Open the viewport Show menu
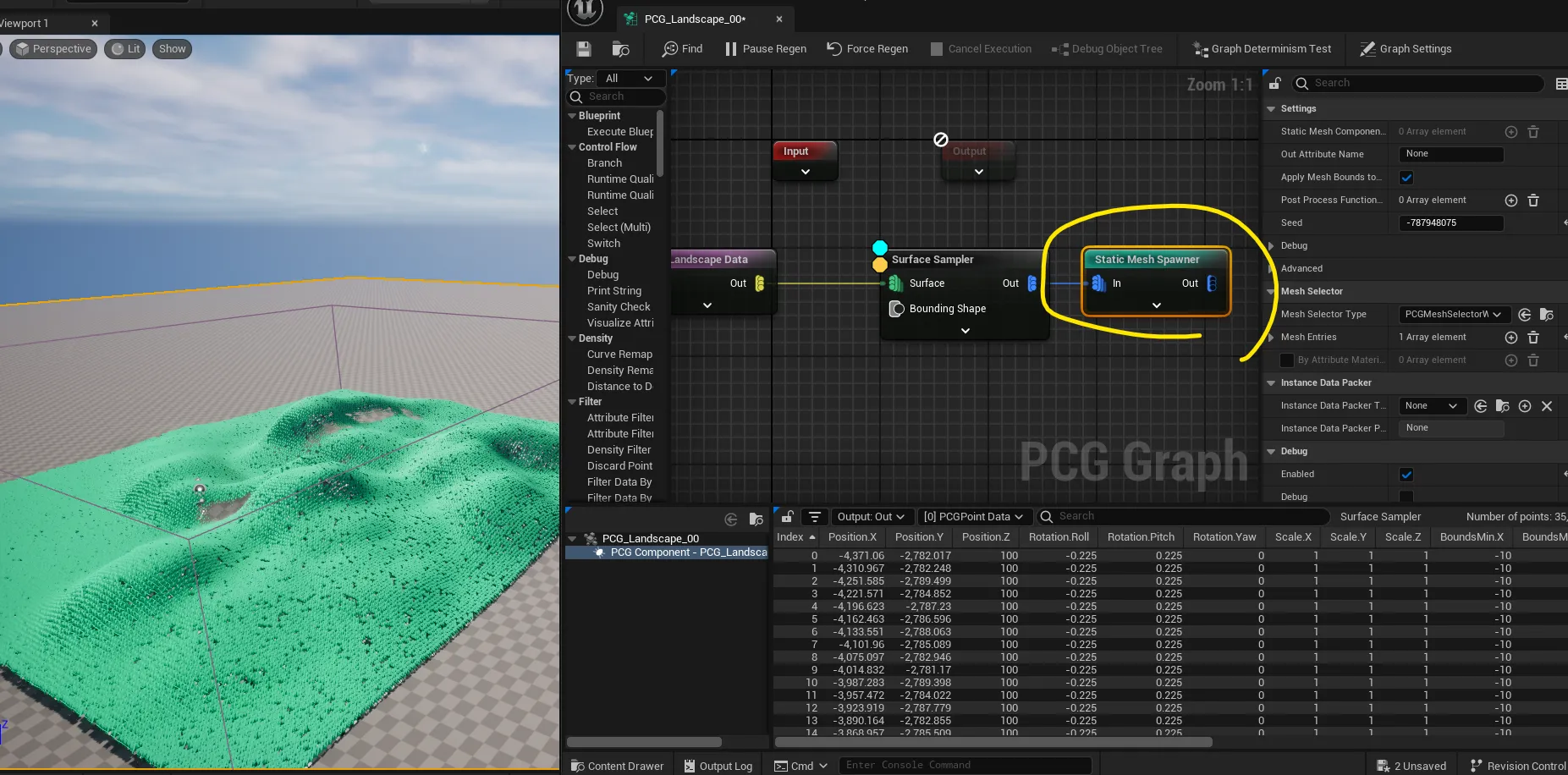1568x775 pixels. tap(173, 49)
